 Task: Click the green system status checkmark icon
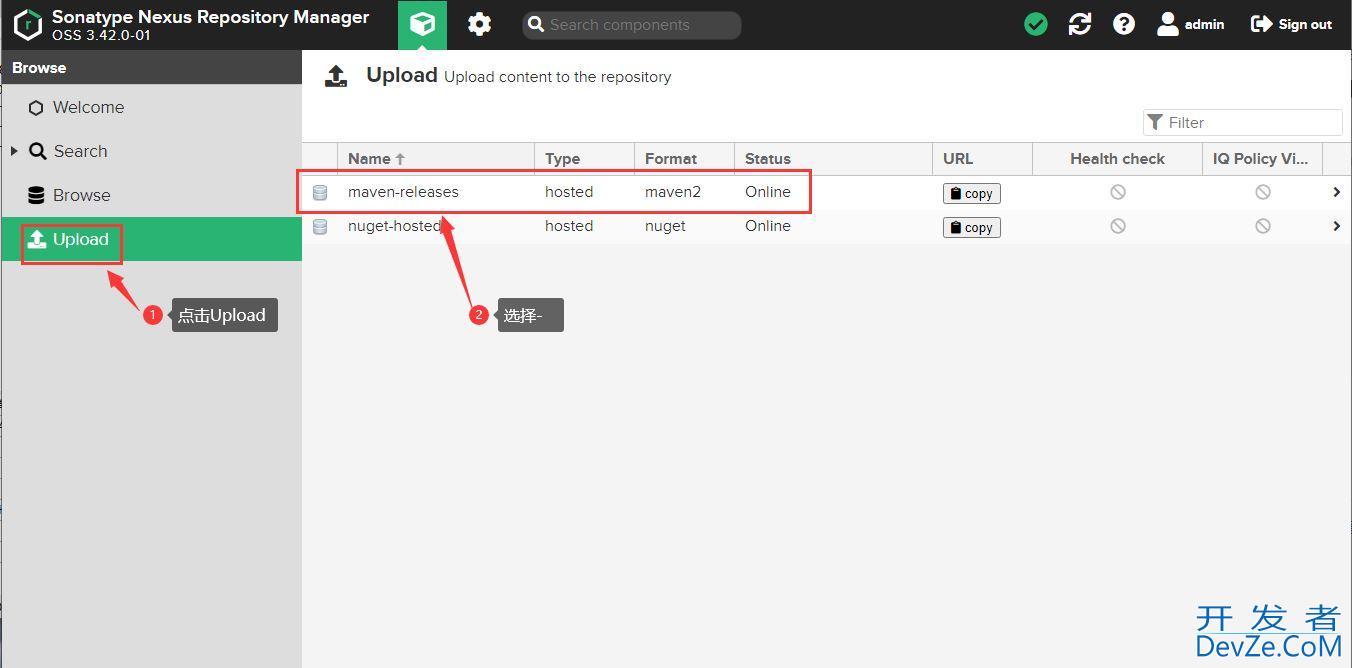(x=1036, y=24)
